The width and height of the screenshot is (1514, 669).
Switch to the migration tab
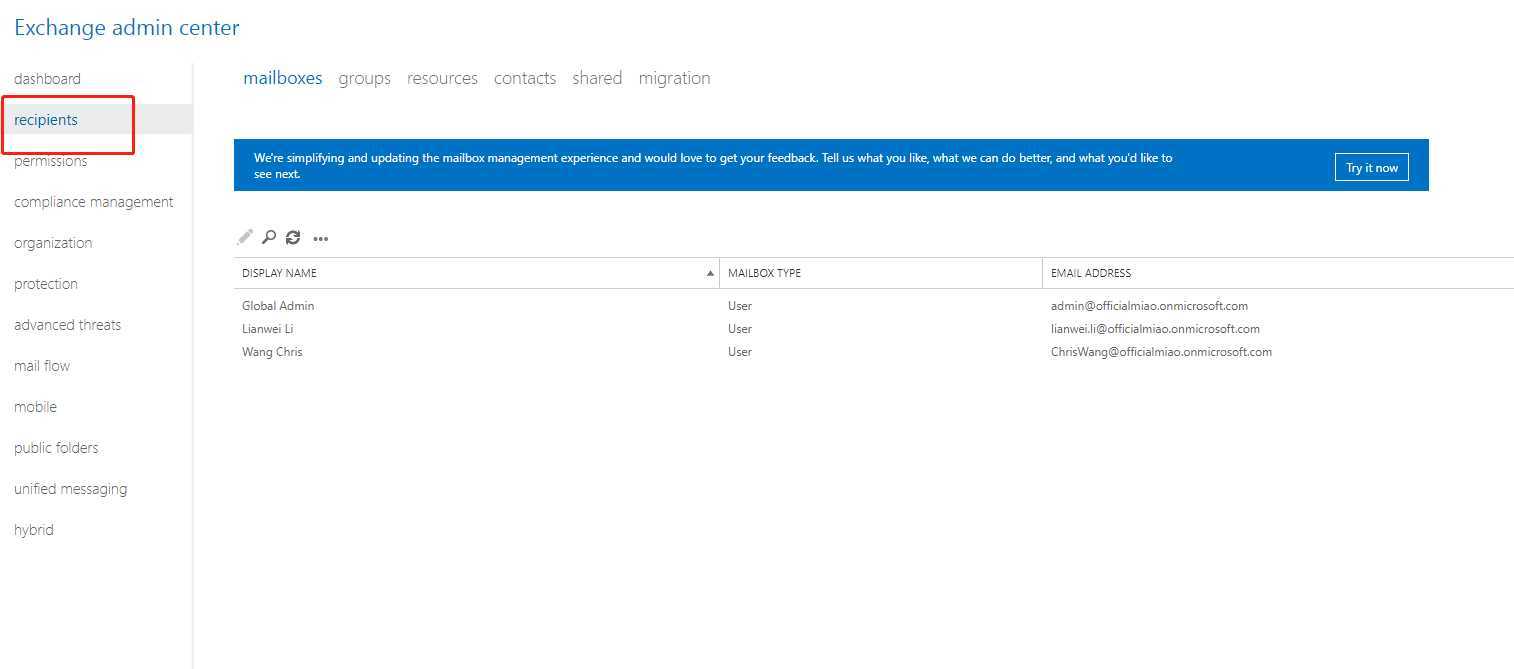coord(675,78)
